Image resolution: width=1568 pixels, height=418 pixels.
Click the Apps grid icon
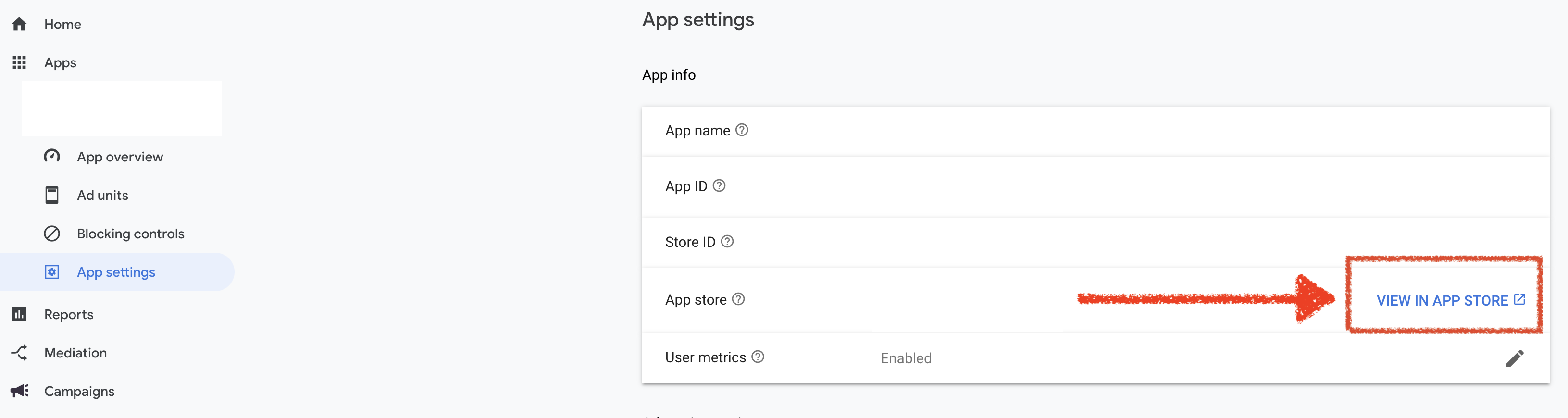[x=20, y=62]
